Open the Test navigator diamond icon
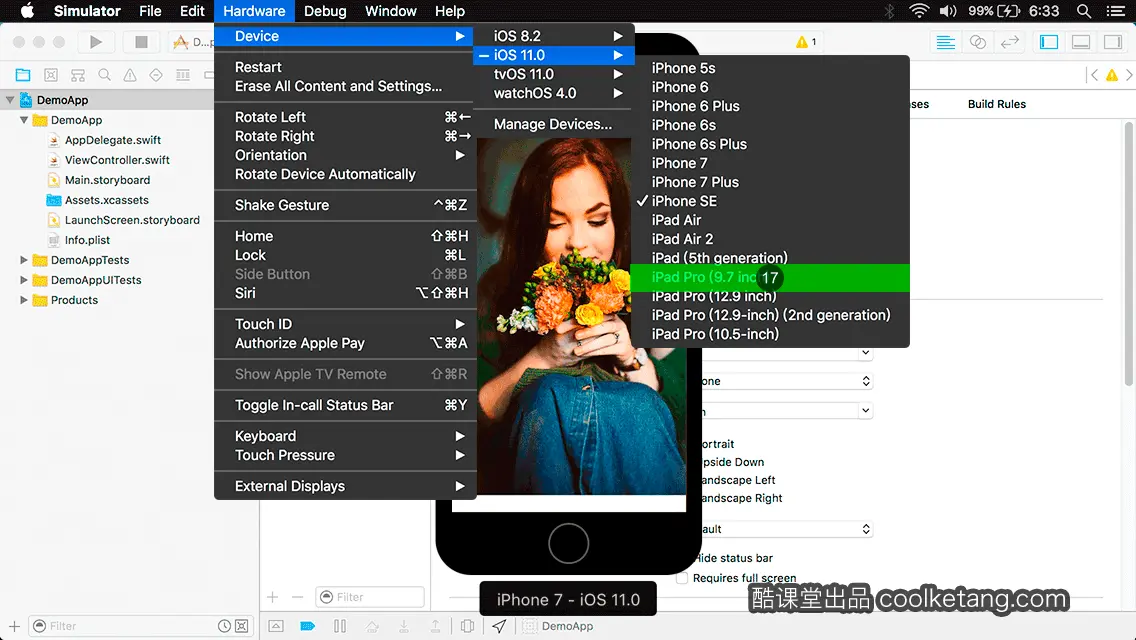This screenshot has width=1136, height=640. click(x=156, y=75)
